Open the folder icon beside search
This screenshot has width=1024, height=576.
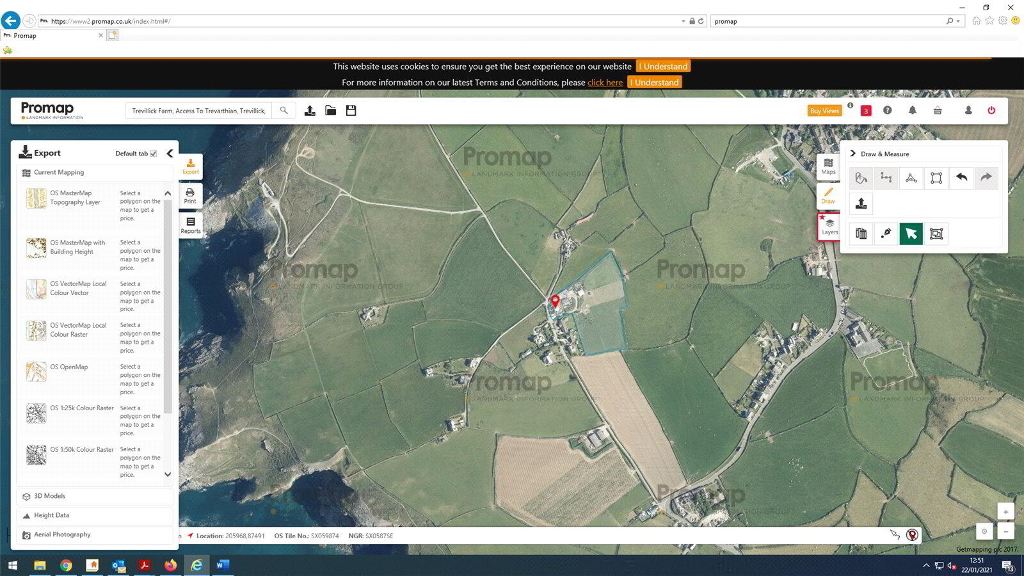(x=330, y=110)
